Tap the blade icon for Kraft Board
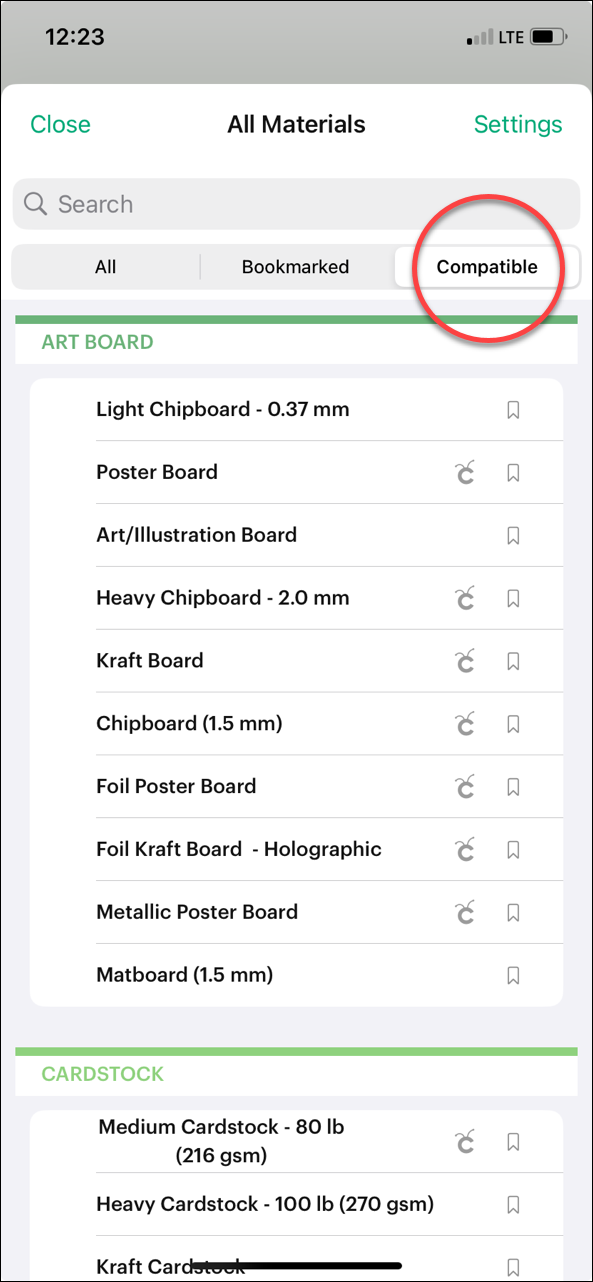 coord(464,661)
